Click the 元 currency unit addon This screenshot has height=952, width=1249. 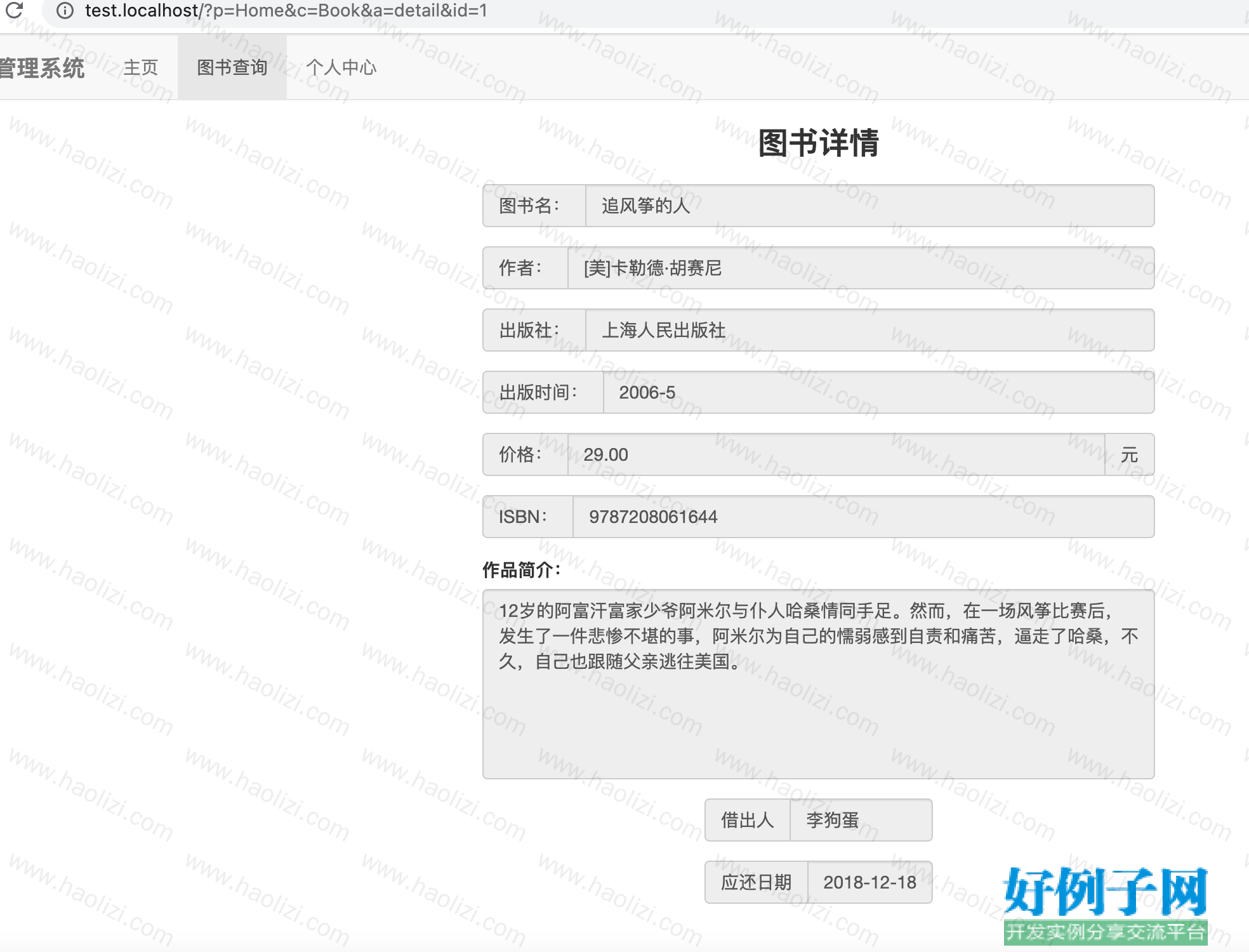pos(1129,454)
